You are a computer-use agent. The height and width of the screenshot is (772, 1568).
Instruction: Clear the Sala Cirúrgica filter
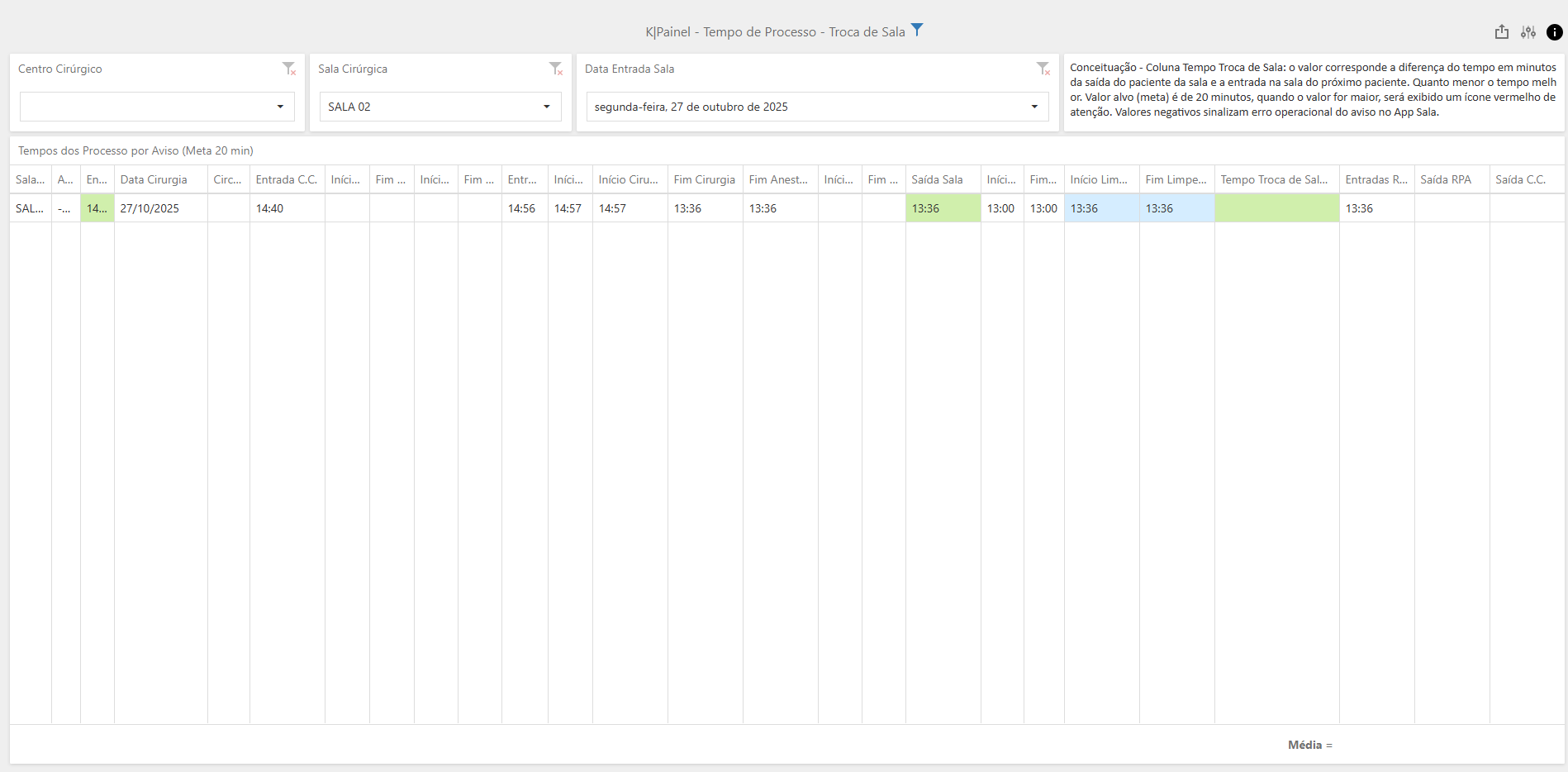(x=555, y=69)
